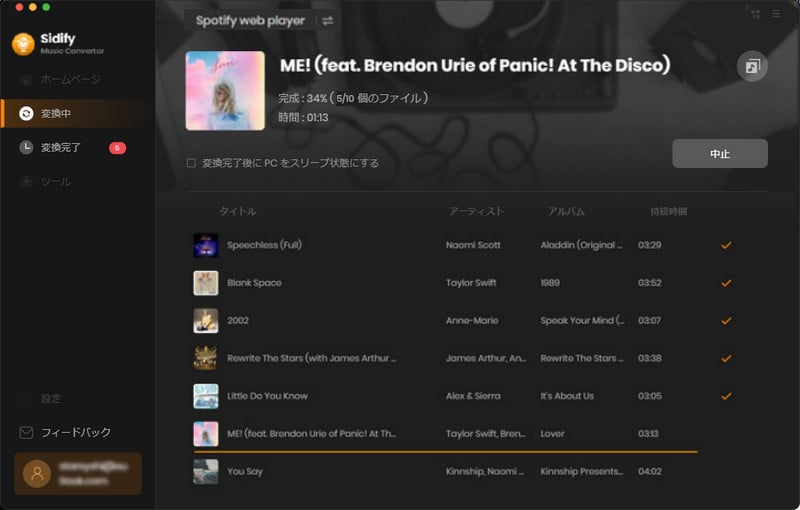Click the green macOS fullscreen button
This screenshot has height=510, width=800.
tap(46, 7)
